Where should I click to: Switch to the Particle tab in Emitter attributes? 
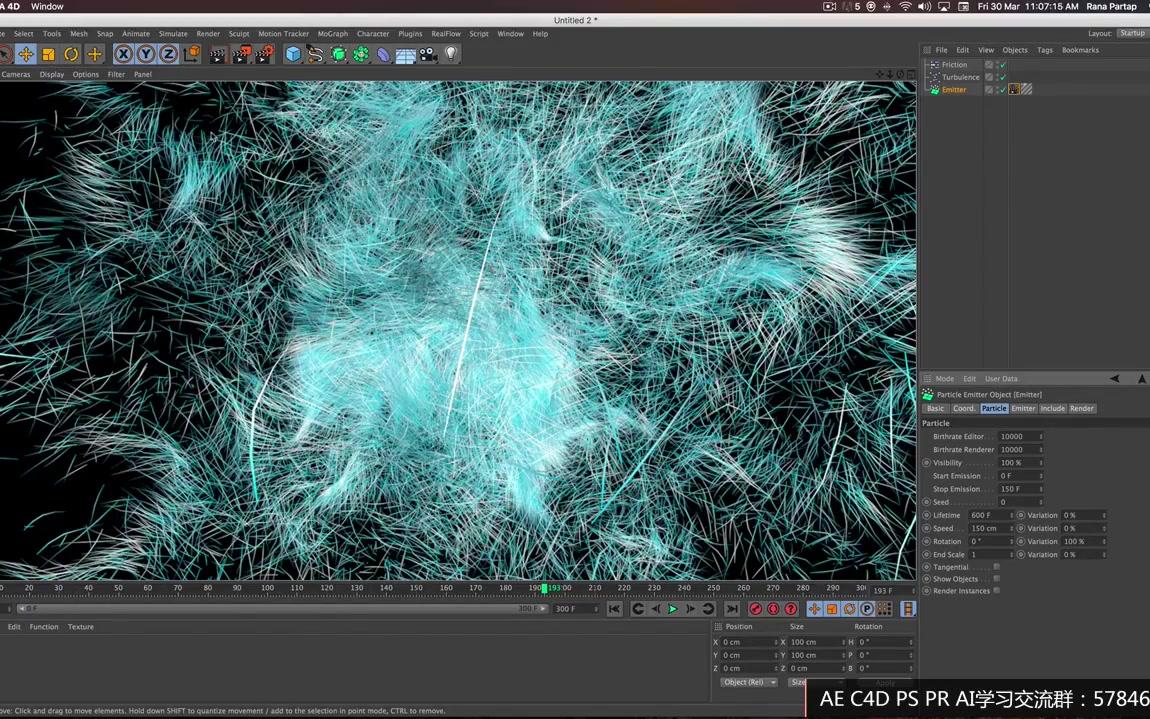[x=995, y=408]
